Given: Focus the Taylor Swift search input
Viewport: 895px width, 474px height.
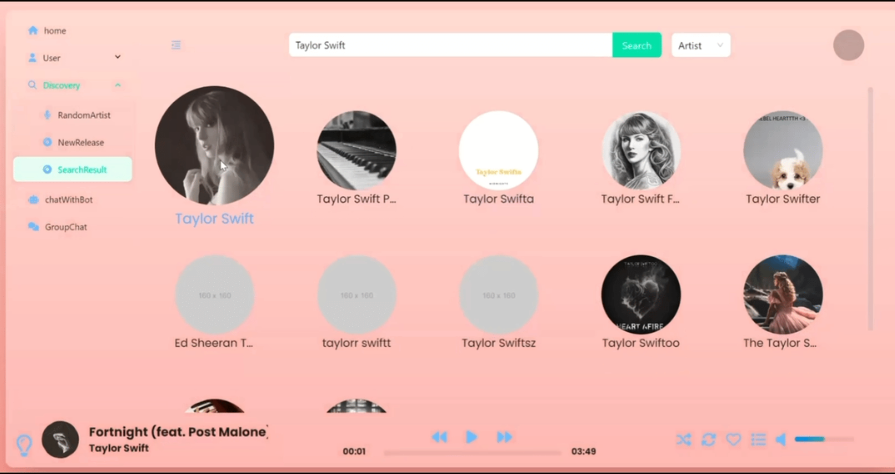Looking at the screenshot, I should click(451, 45).
